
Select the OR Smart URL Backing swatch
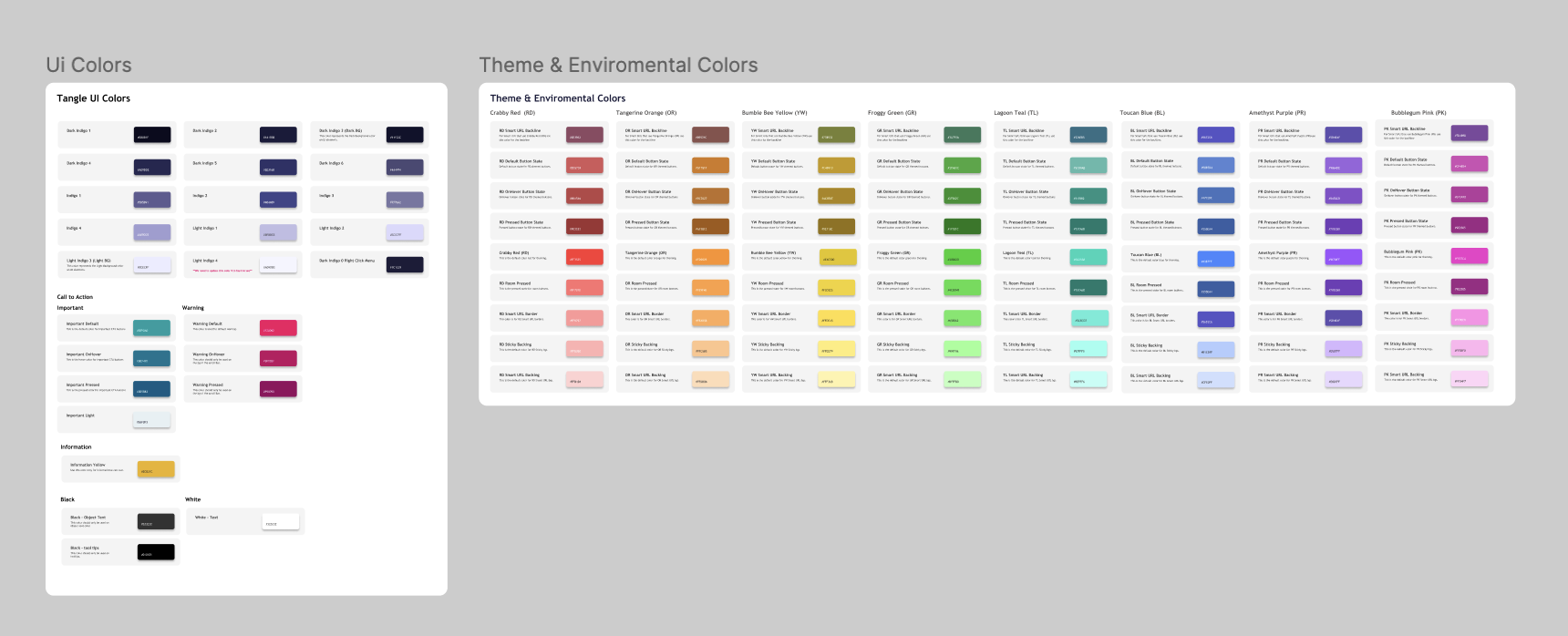point(711,379)
